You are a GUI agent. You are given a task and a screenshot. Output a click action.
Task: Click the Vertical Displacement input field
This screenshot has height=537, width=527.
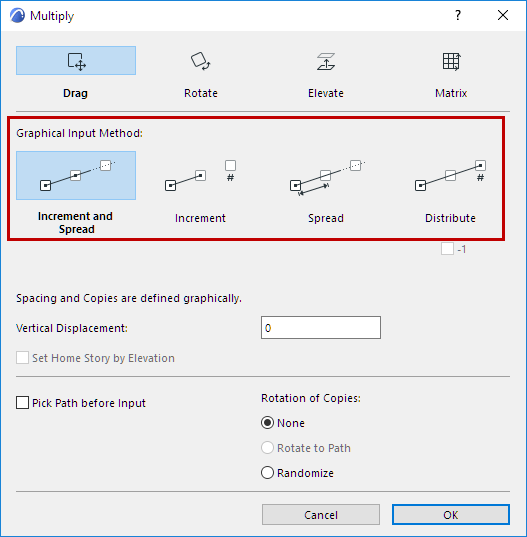coord(321,328)
